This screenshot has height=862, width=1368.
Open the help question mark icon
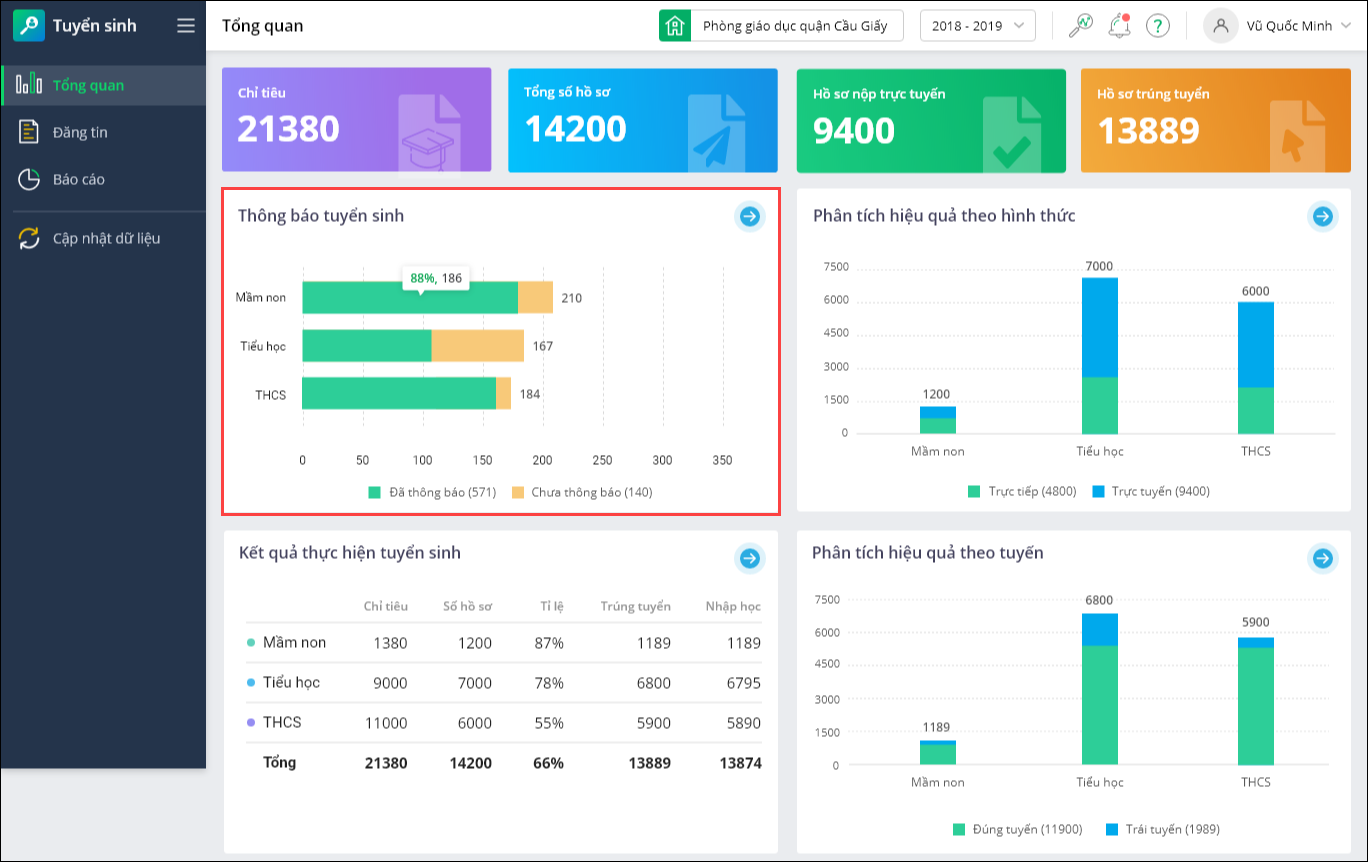(x=1158, y=26)
